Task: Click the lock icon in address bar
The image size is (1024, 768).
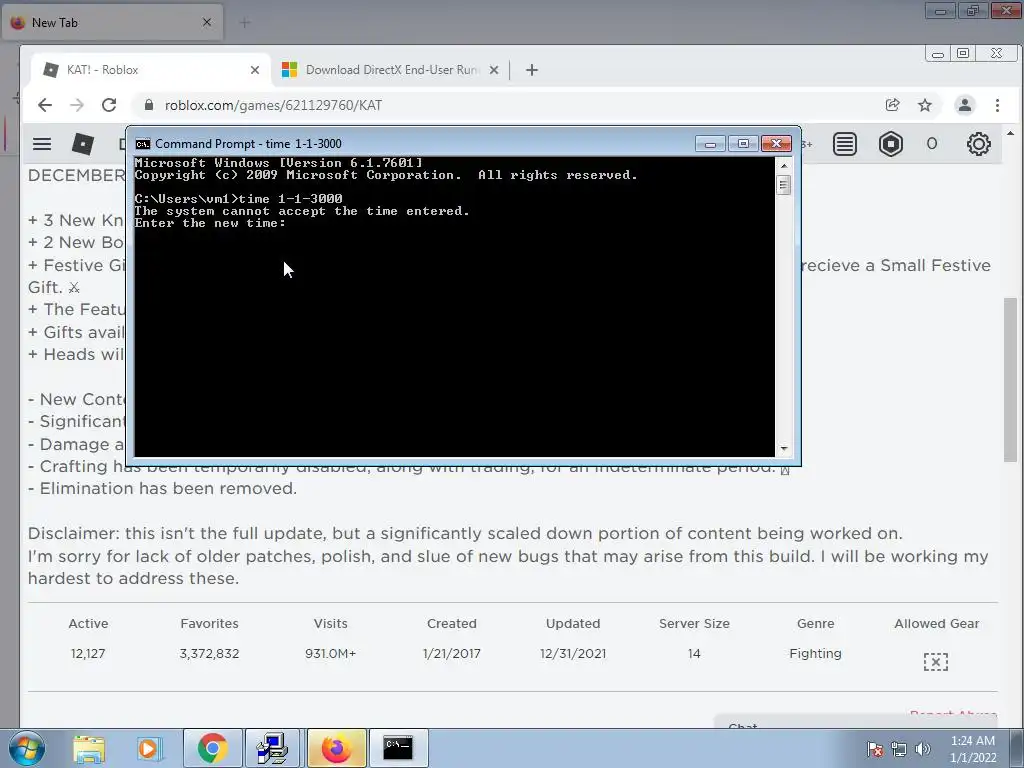Action: (149, 105)
